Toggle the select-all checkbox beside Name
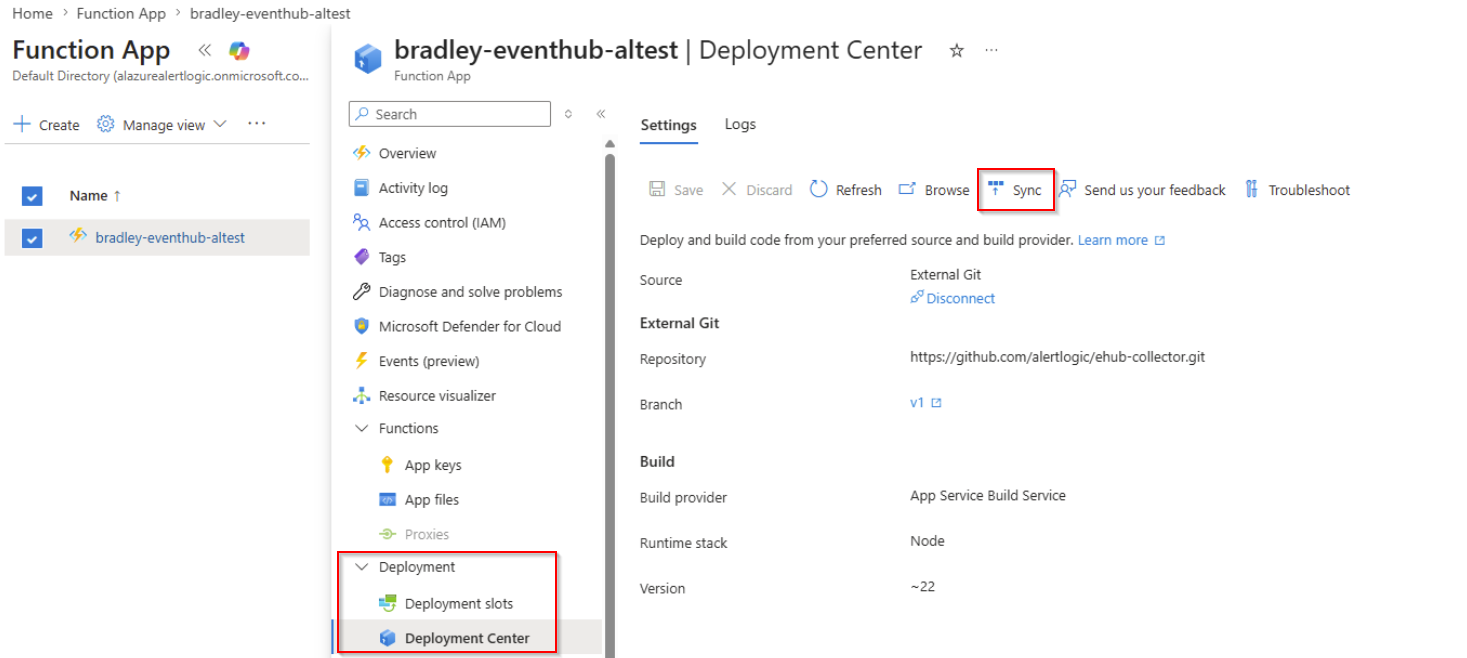The width and height of the screenshot is (1467, 658). coord(32,196)
